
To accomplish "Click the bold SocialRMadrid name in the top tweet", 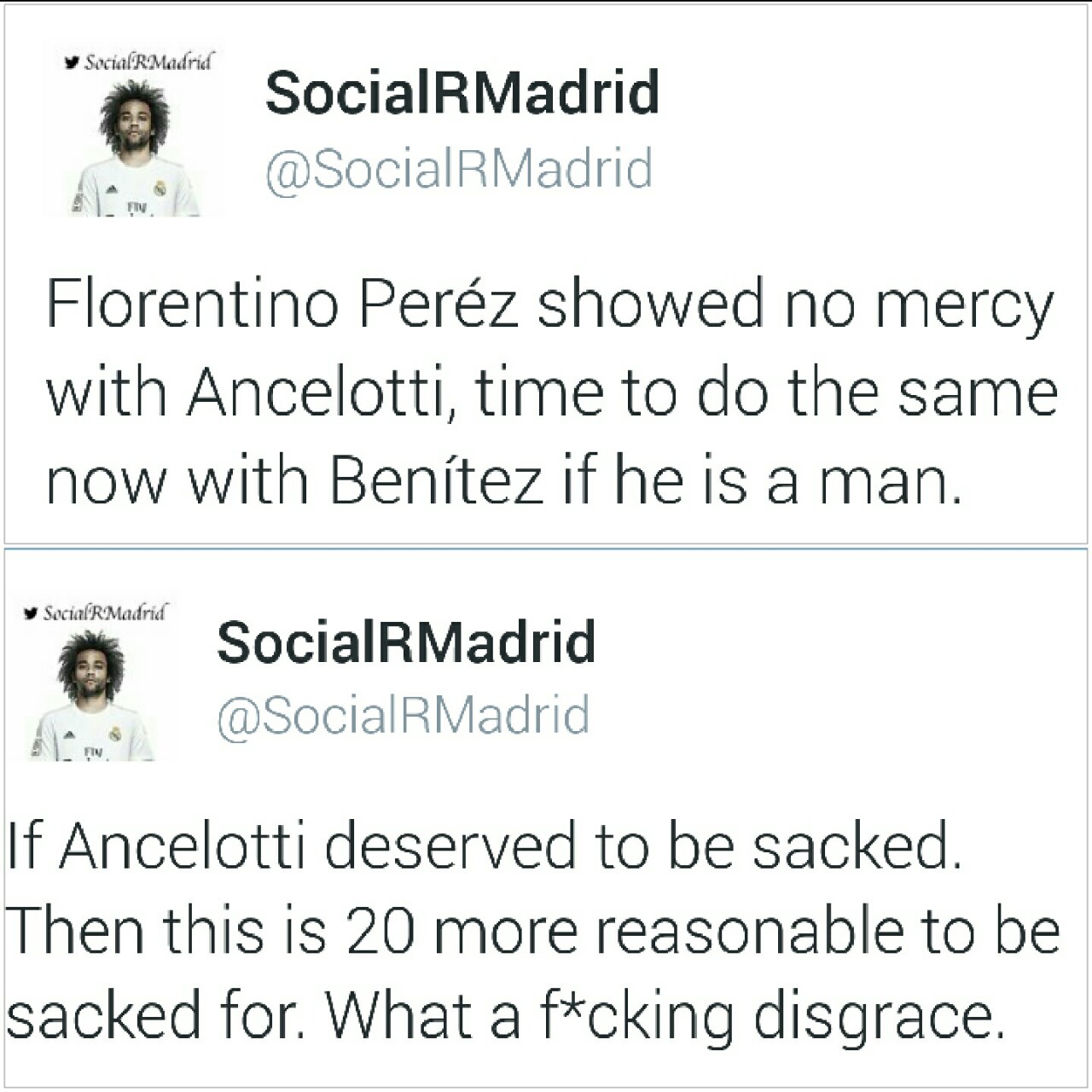I will pyautogui.click(x=462, y=92).
